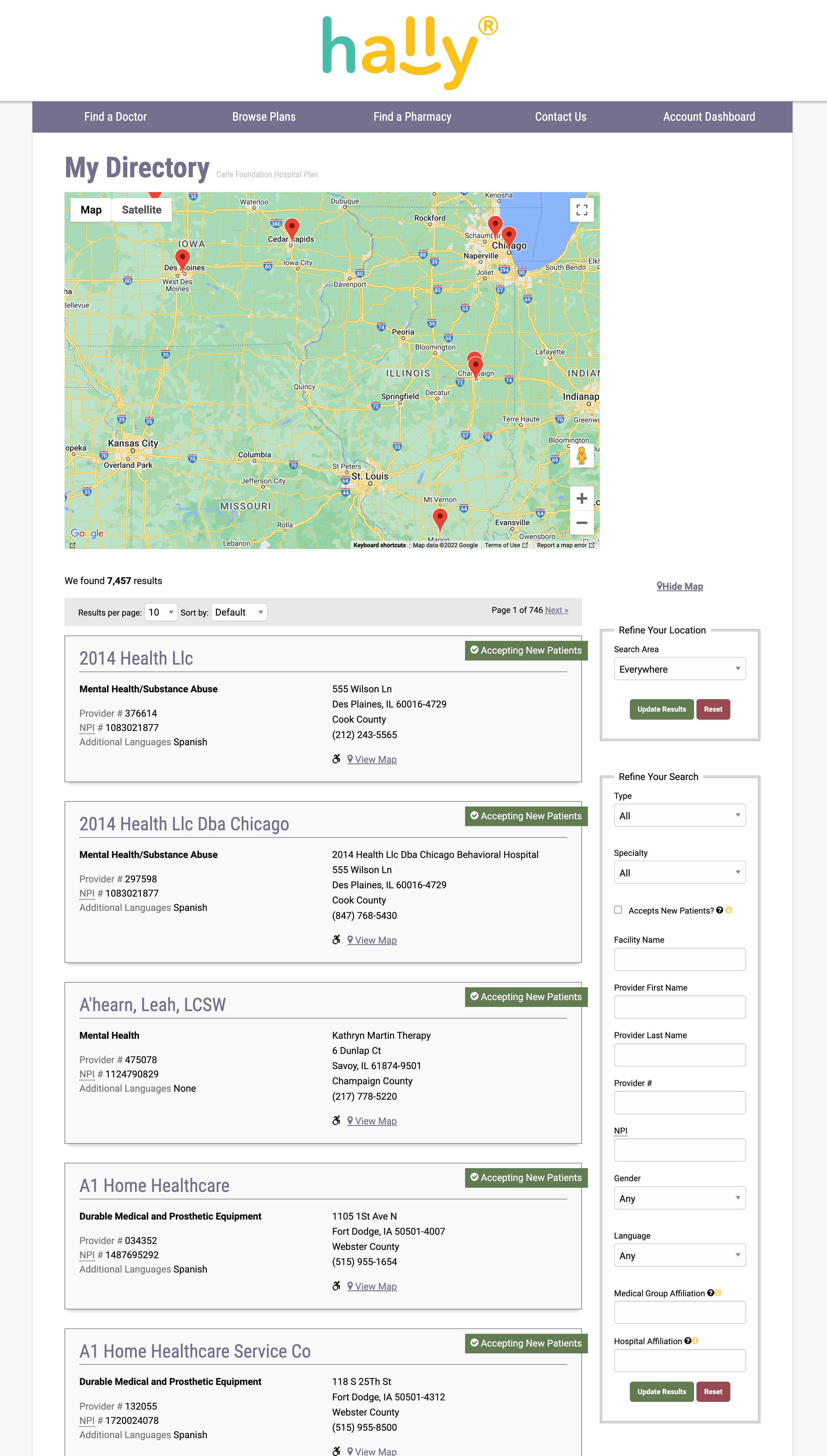
Task: Open Find a Doctor menu
Action: tap(115, 117)
